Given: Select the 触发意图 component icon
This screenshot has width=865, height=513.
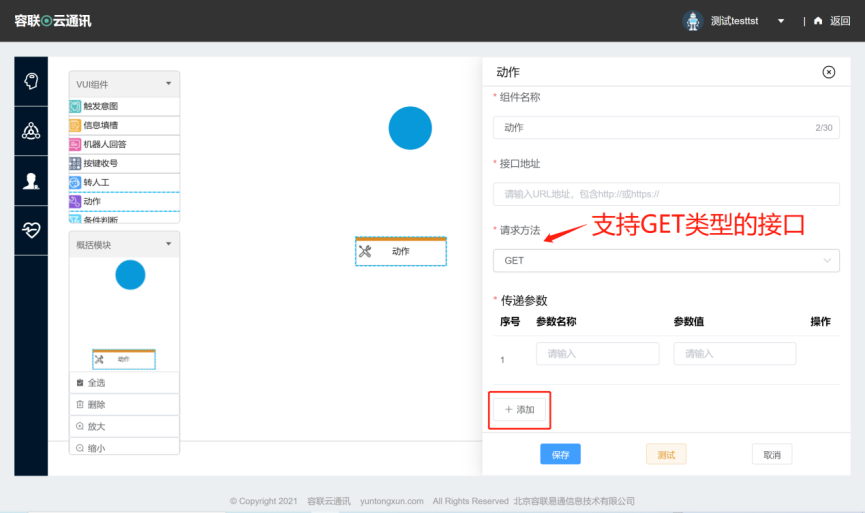Looking at the screenshot, I should [x=75, y=106].
